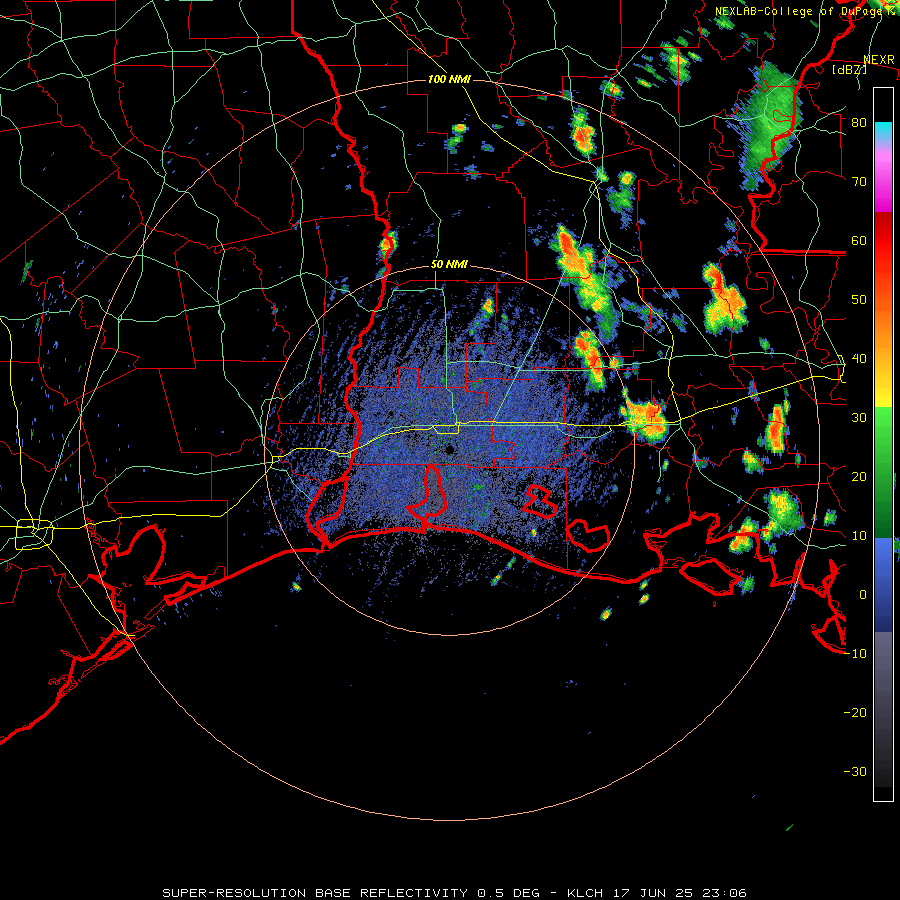Click the -30 value on the dBZ scale

(855, 771)
